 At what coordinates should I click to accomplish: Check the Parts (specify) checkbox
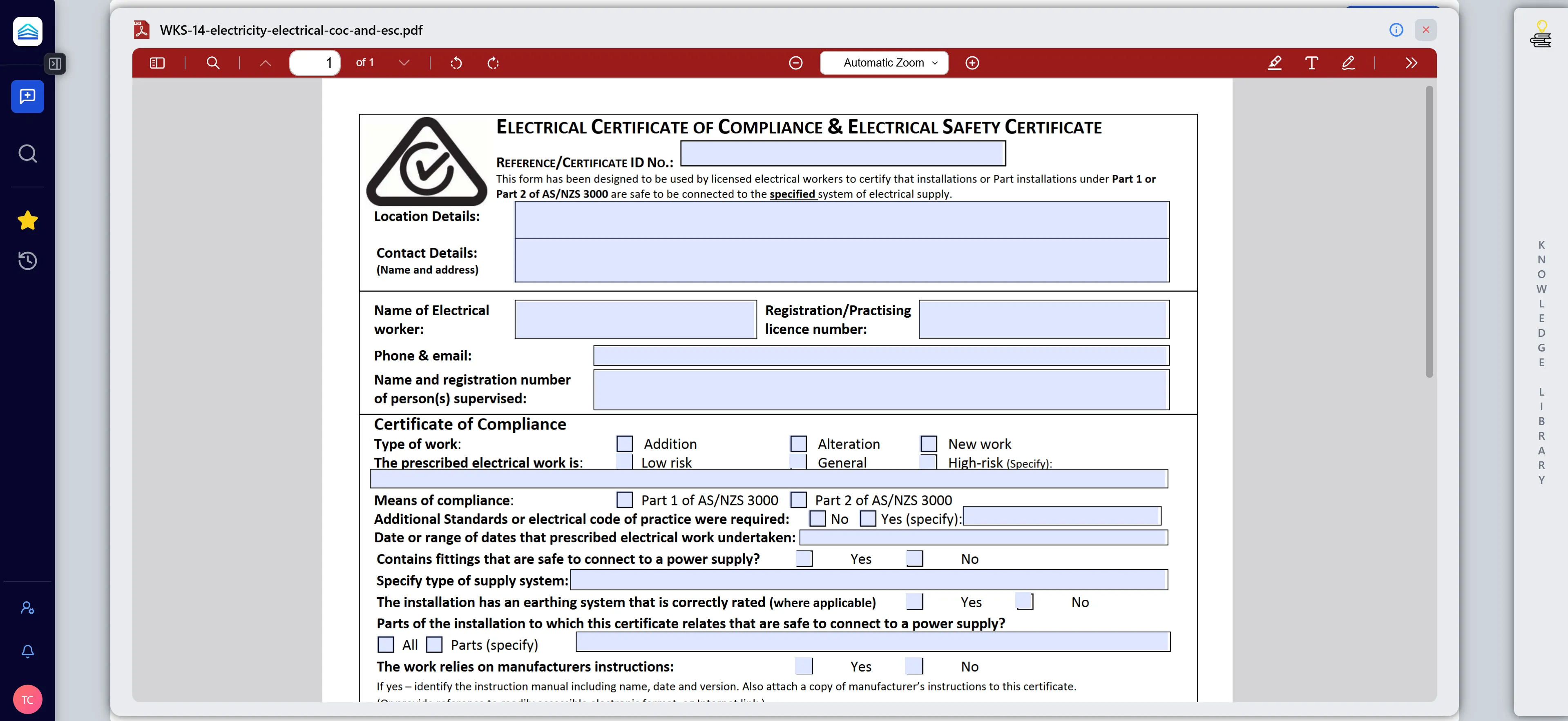pyautogui.click(x=434, y=644)
